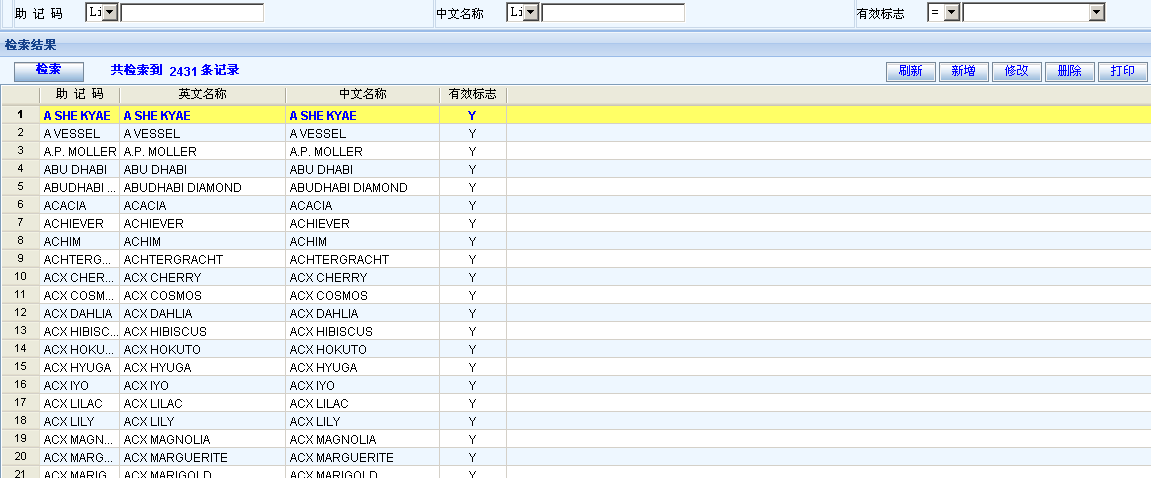This screenshot has height=478, width=1151.
Task: Open the 助记码 operator dropdown
Action: (x=110, y=13)
